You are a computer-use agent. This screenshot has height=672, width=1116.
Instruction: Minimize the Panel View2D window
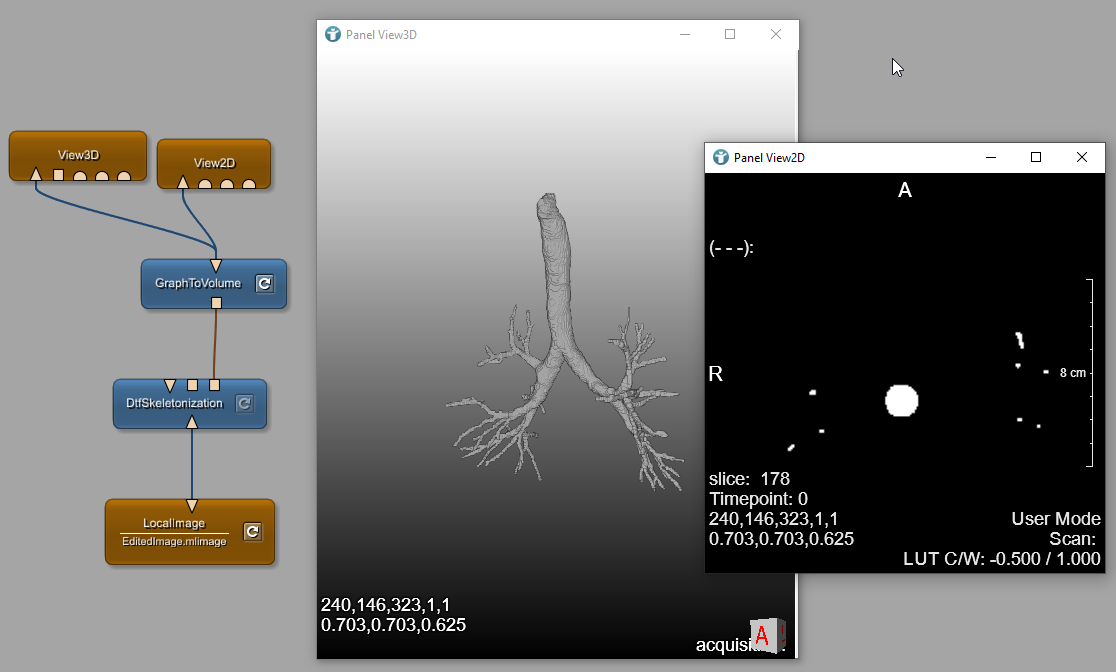(991, 157)
